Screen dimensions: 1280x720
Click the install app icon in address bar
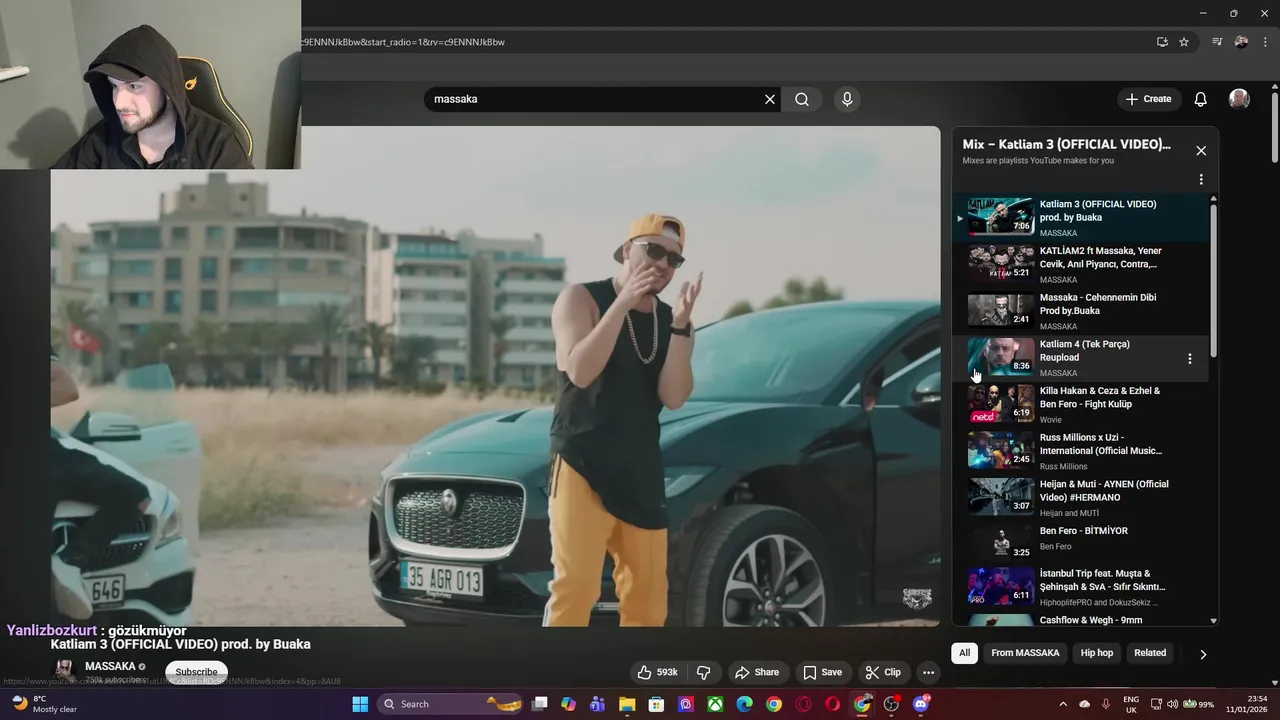point(1162,42)
